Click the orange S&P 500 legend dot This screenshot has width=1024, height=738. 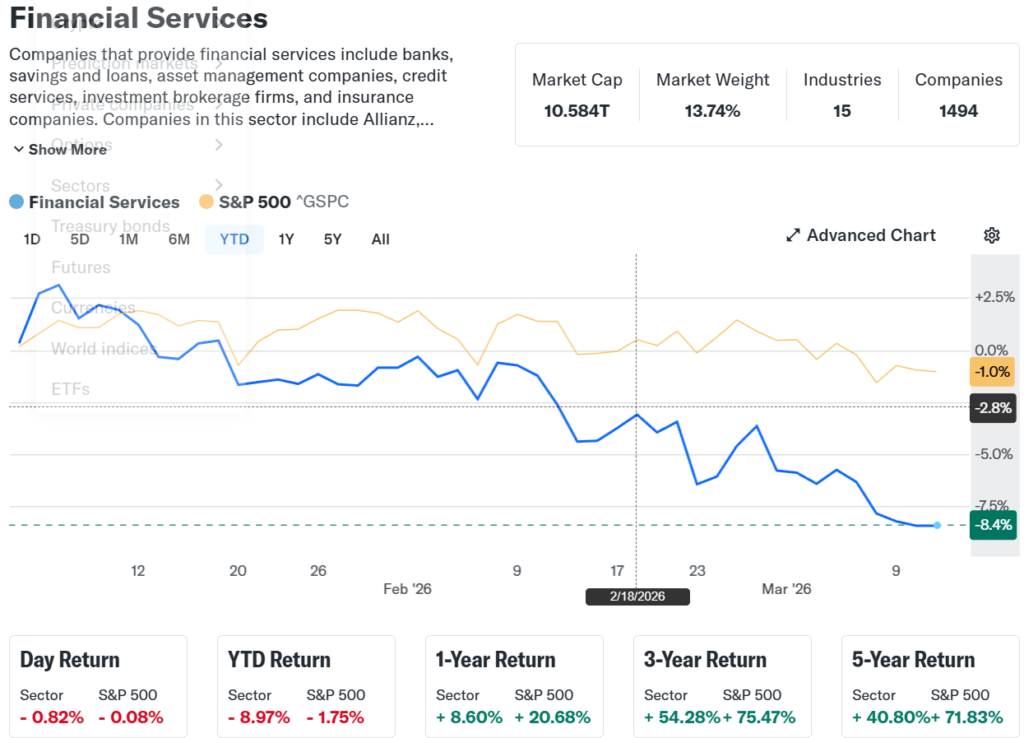pyautogui.click(x=206, y=202)
